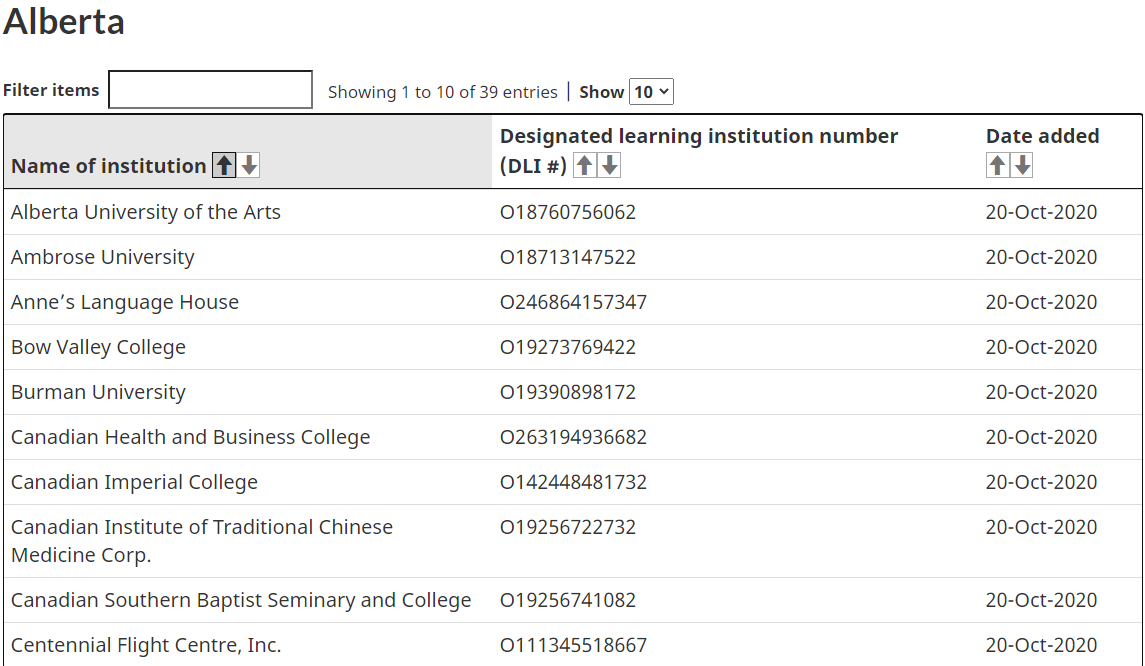Click the Alberta heading
1145x666 pixels.
click(x=64, y=21)
